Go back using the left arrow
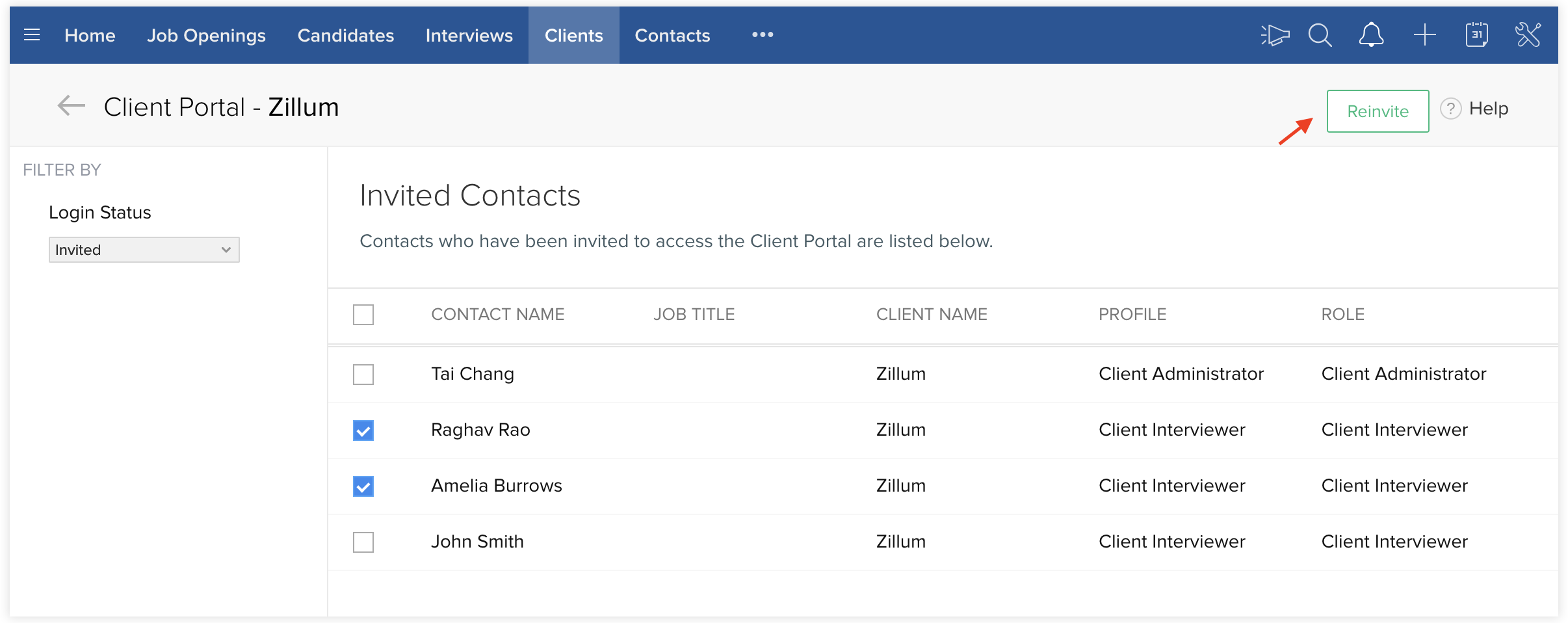Viewport: 1568px width, 623px height. (x=72, y=105)
